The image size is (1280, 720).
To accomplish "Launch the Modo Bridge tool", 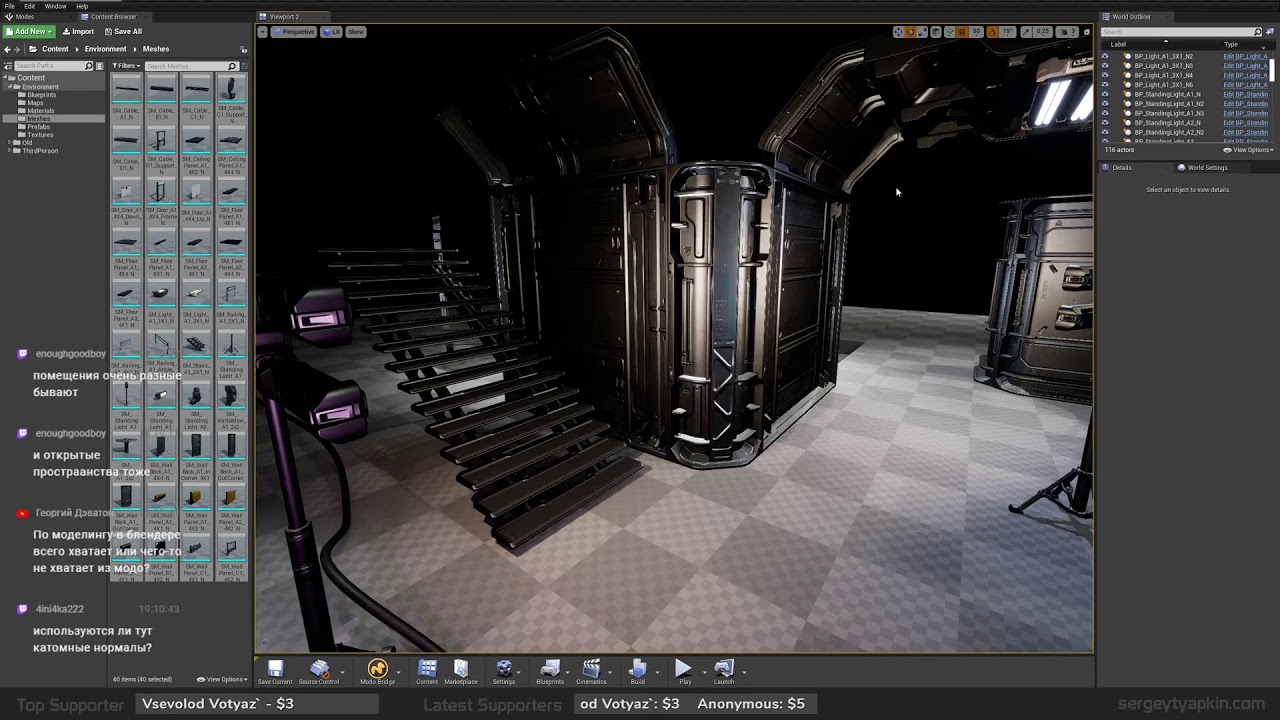I will tap(377, 672).
